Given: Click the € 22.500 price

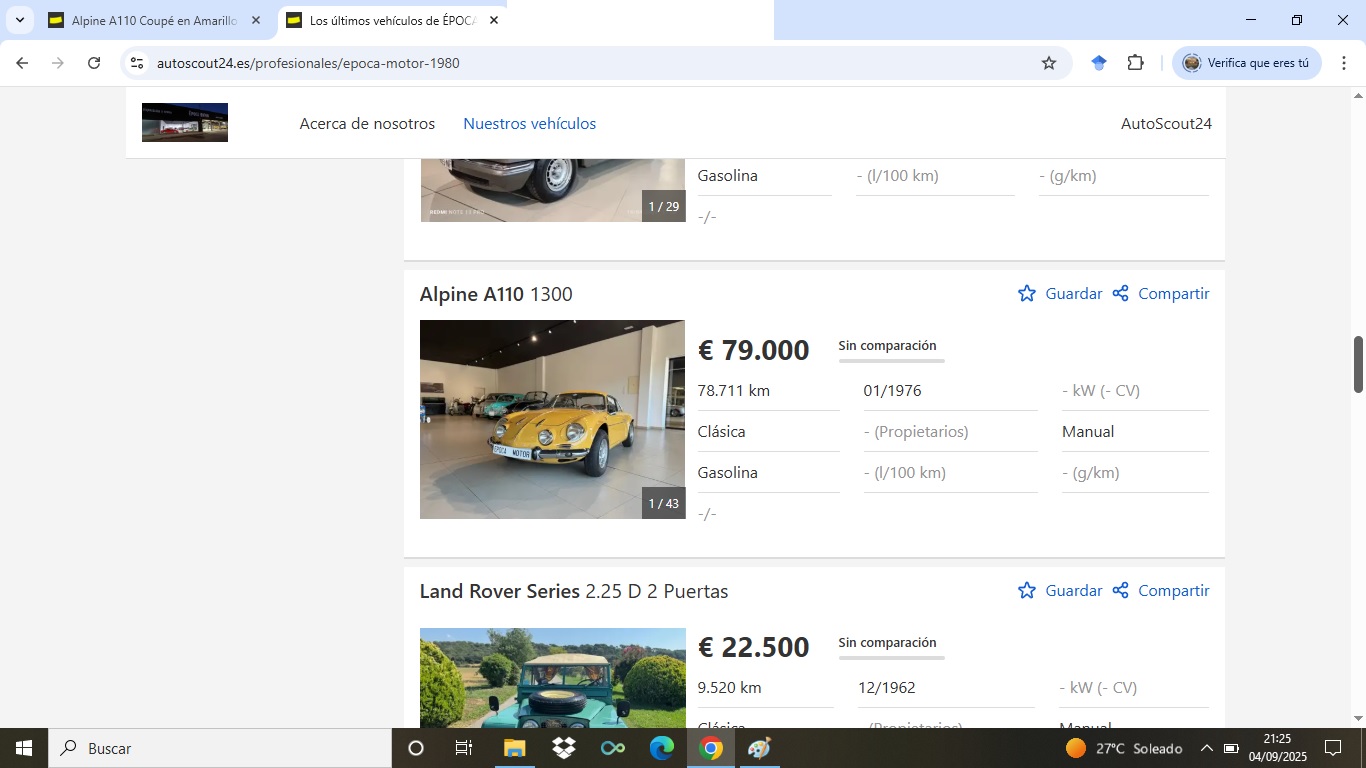Looking at the screenshot, I should tap(754, 647).
